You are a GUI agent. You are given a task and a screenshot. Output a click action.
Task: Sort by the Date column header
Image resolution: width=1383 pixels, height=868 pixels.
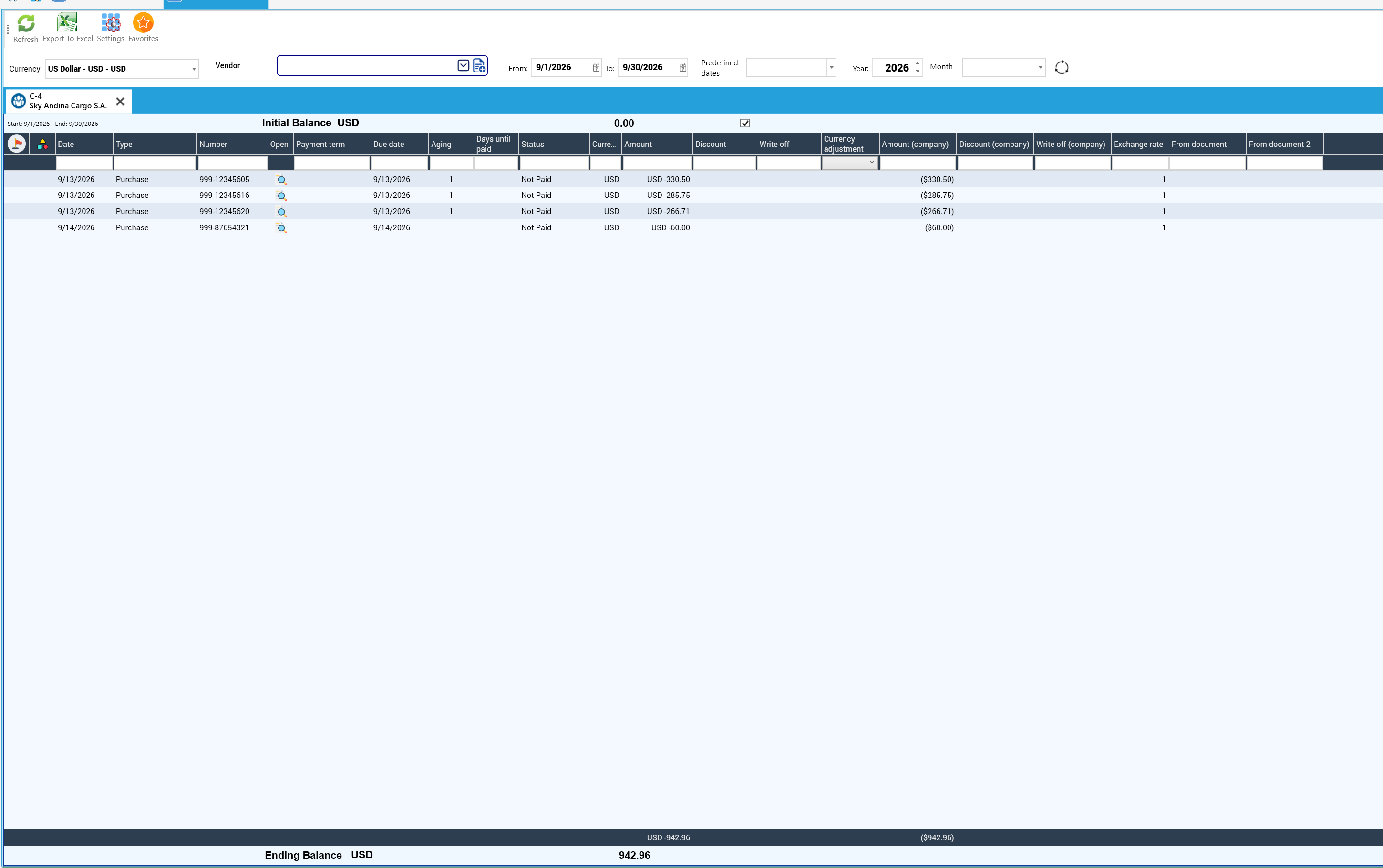84,144
